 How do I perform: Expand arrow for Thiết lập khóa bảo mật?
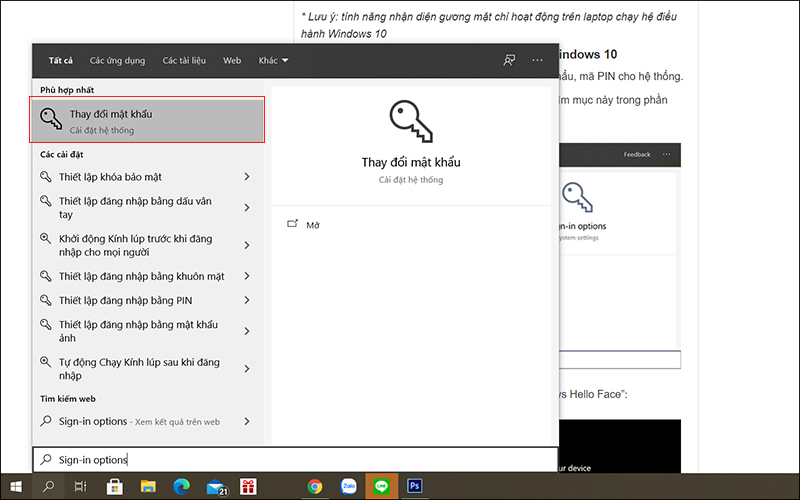247,177
